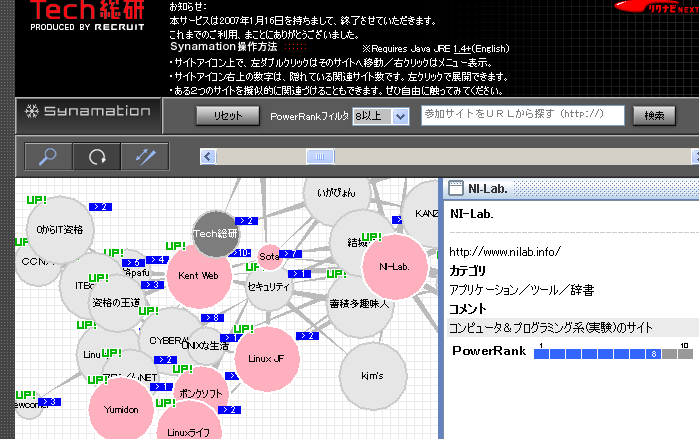Select the kim's site node
Screen dimensions: 699x439
370,376
